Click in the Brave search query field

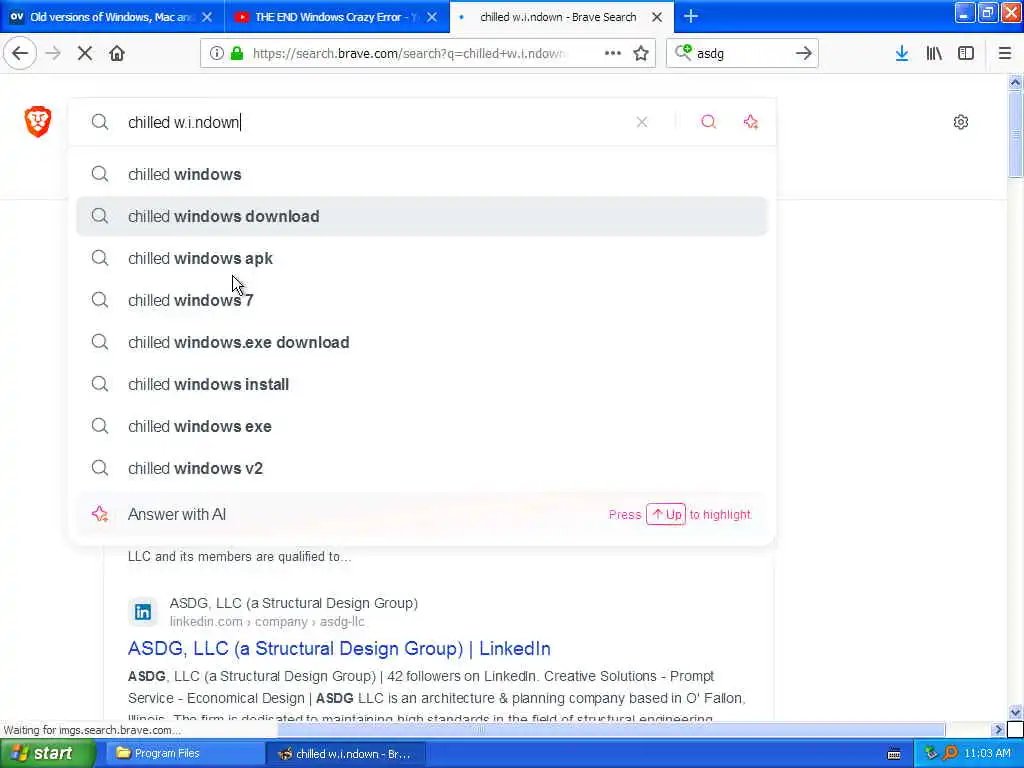click(376, 122)
